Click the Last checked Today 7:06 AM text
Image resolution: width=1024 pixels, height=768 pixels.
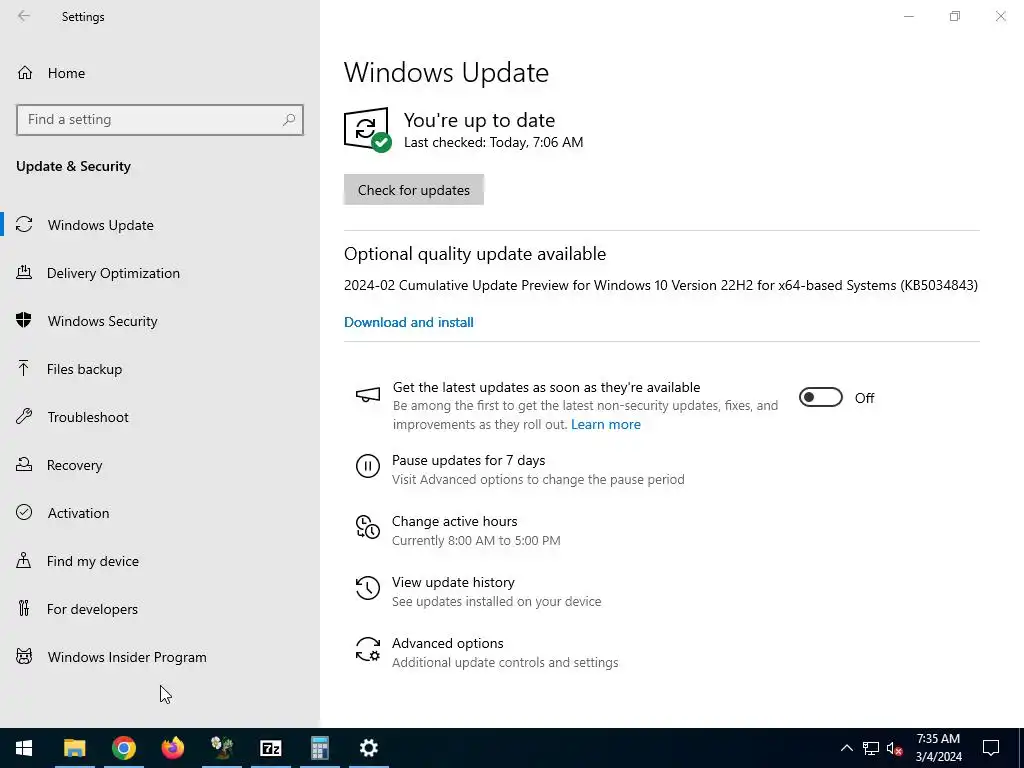(493, 142)
